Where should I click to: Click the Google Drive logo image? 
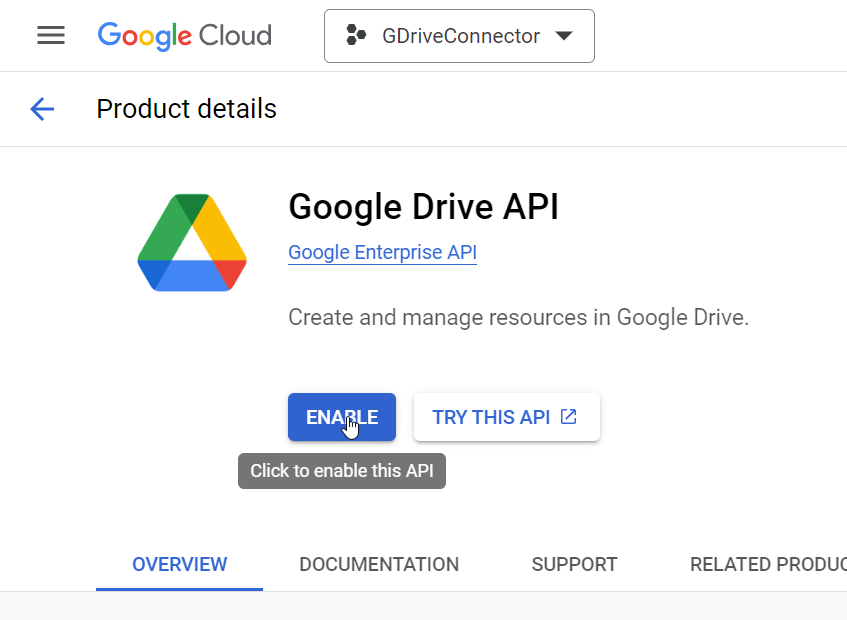[x=192, y=242]
